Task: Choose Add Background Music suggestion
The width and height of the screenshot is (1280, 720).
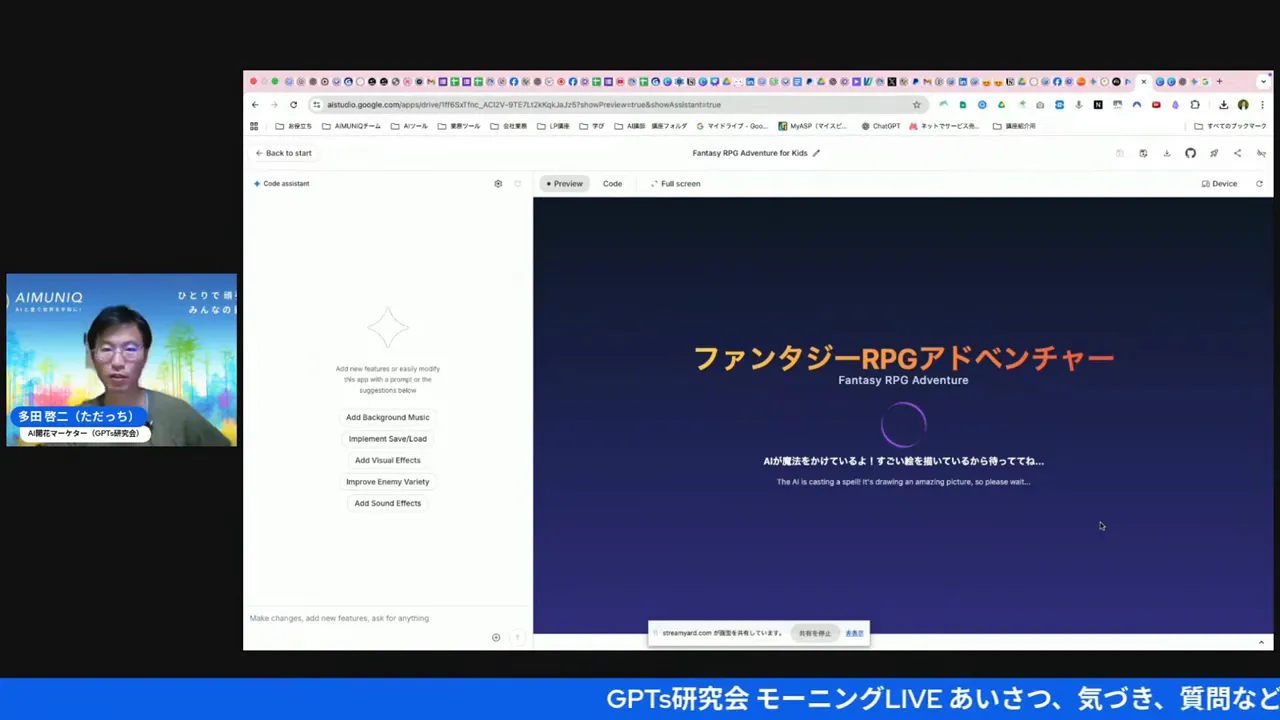Action: (388, 417)
